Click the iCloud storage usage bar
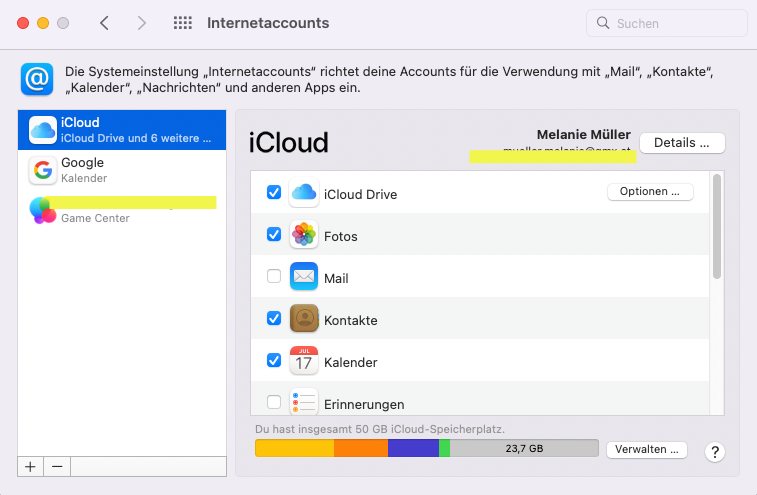Viewport: 757px width, 495px height. 426,449
